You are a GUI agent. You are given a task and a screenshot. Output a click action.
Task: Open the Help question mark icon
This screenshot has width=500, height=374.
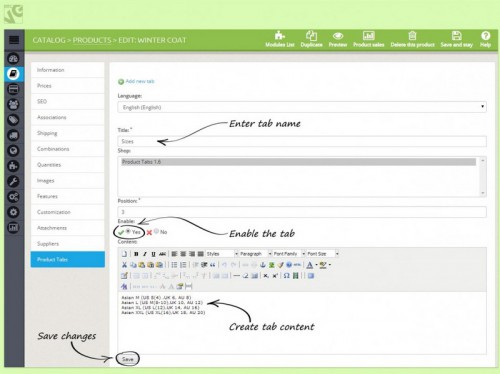(x=485, y=35)
